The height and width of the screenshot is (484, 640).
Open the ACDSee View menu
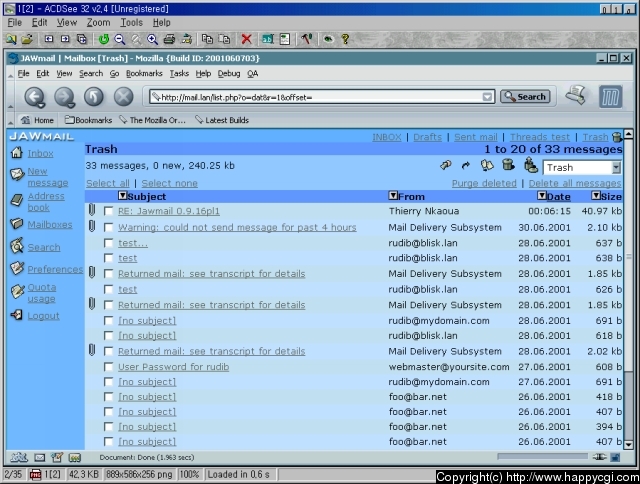67,23
